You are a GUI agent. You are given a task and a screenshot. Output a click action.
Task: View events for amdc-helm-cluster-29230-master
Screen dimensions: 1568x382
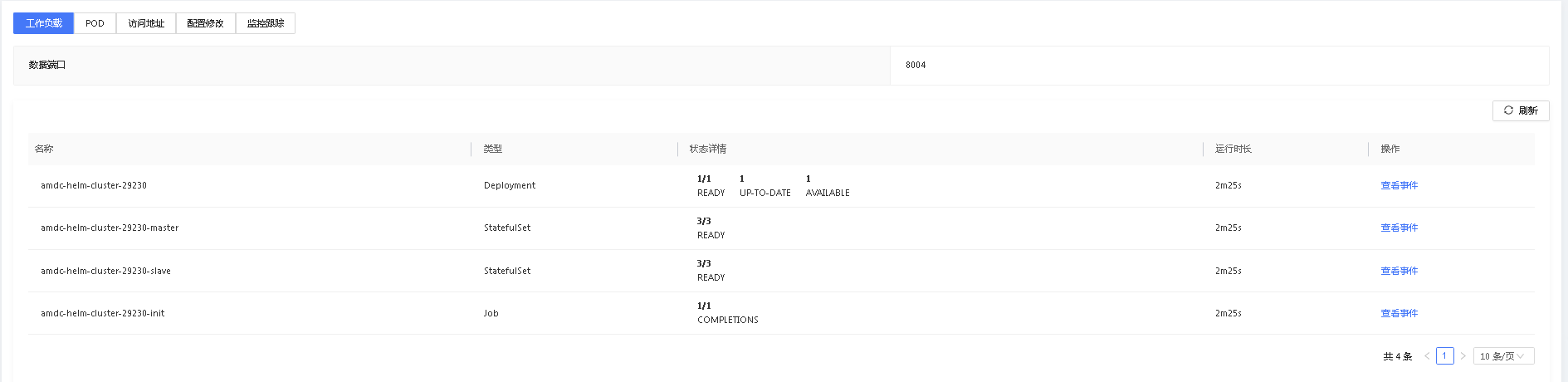(x=1399, y=228)
